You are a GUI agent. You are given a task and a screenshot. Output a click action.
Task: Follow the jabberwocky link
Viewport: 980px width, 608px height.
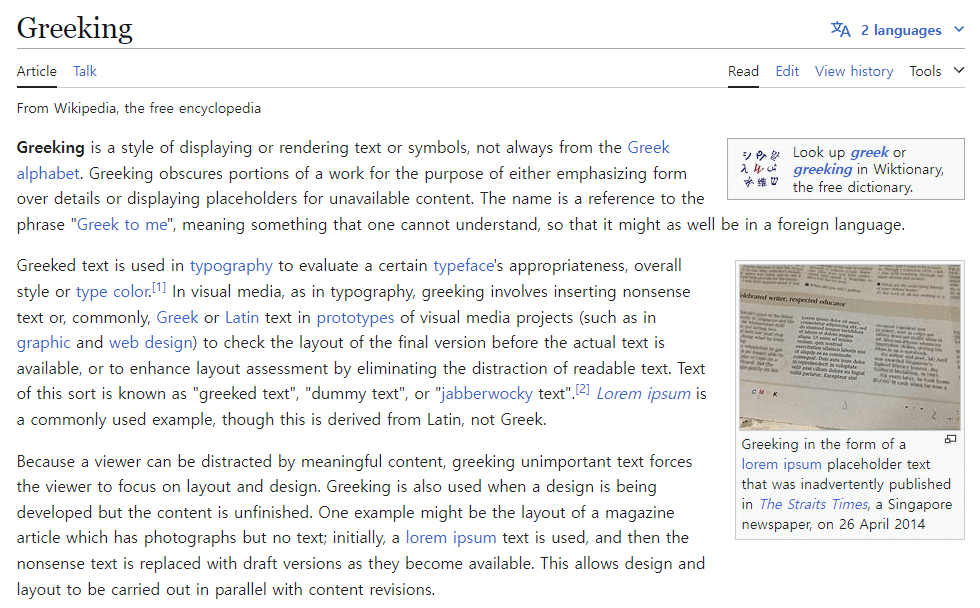point(487,394)
